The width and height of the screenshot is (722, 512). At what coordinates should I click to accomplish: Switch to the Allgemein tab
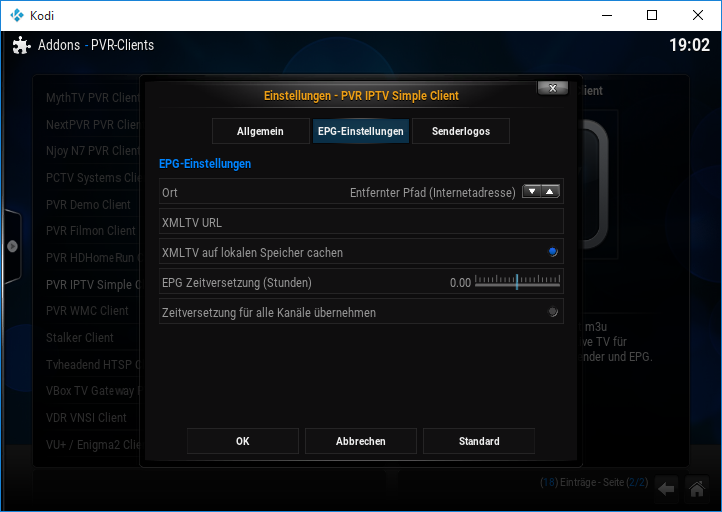[260, 131]
